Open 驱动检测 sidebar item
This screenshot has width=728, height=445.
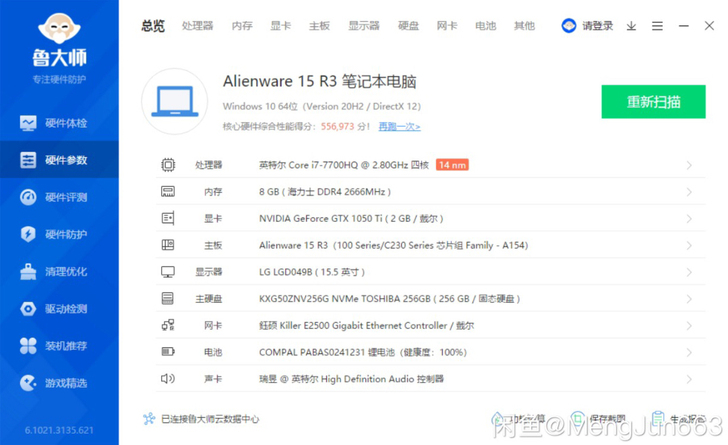[59, 308]
